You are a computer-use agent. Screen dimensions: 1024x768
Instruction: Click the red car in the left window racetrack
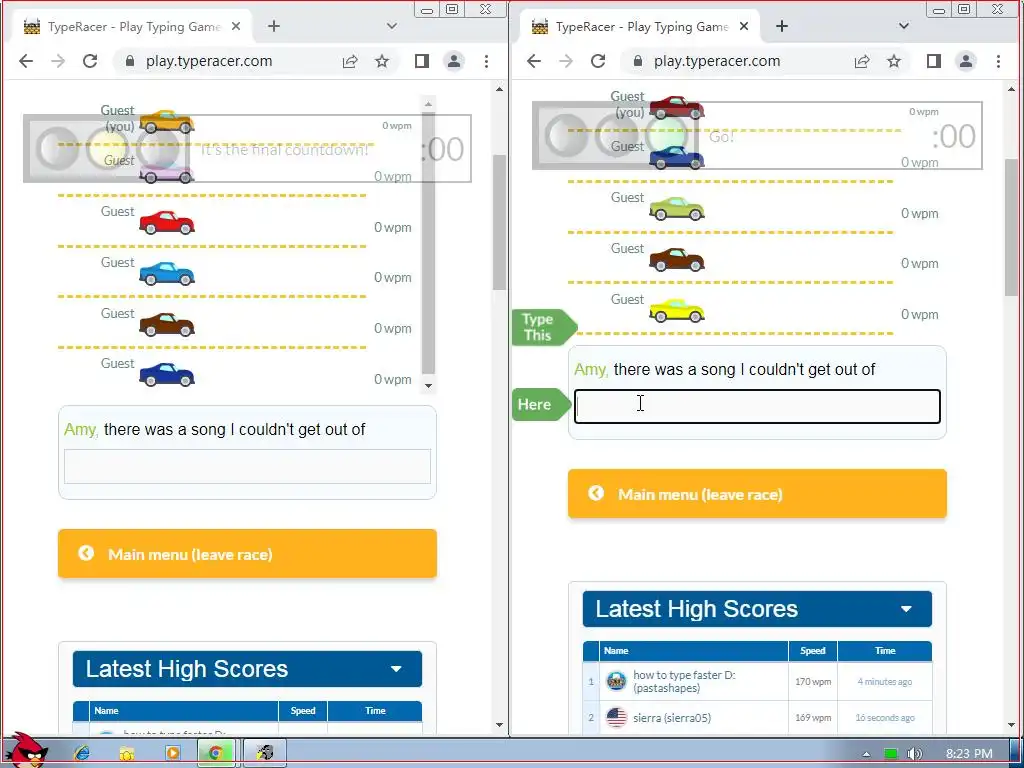(x=167, y=223)
